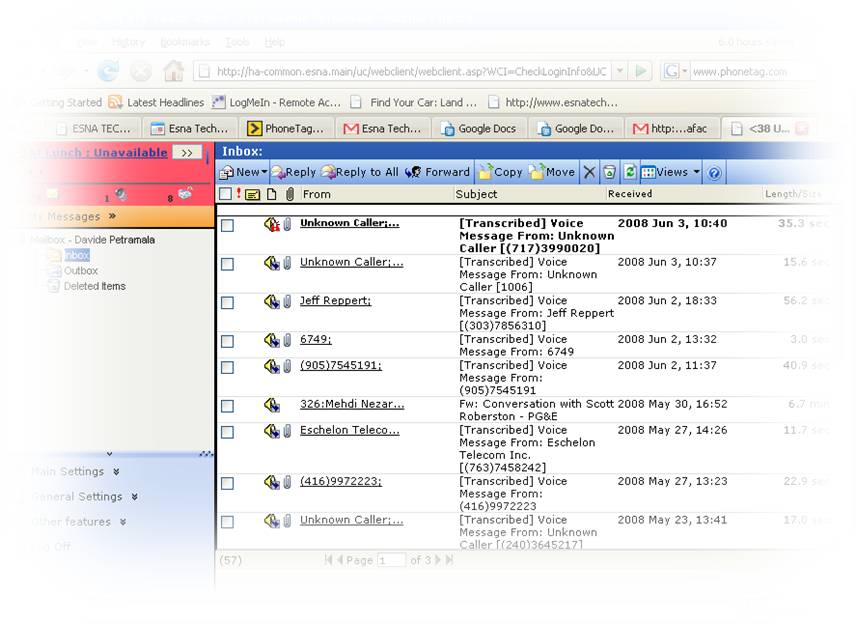Check the box for the 10:37 Unknown Caller message
Image resolution: width=857 pixels, height=625 pixels.
click(227, 264)
